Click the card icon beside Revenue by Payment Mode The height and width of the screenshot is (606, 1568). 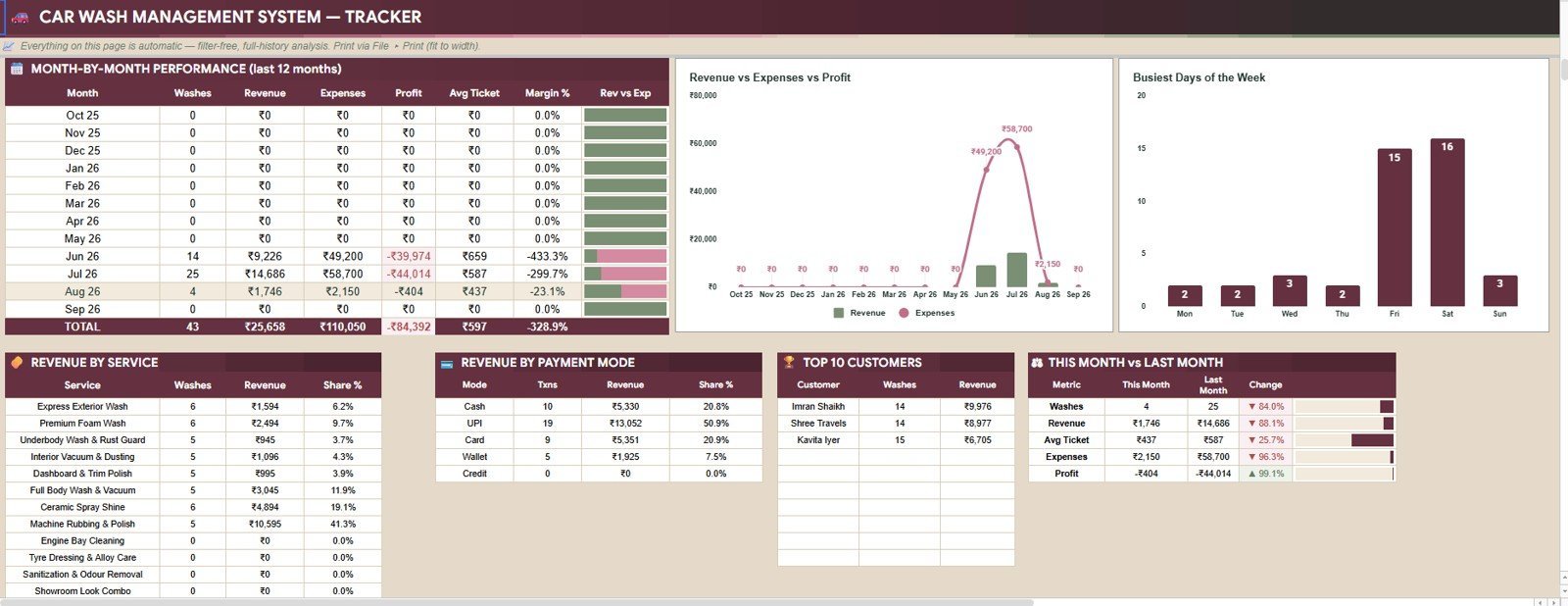pos(447,363)
